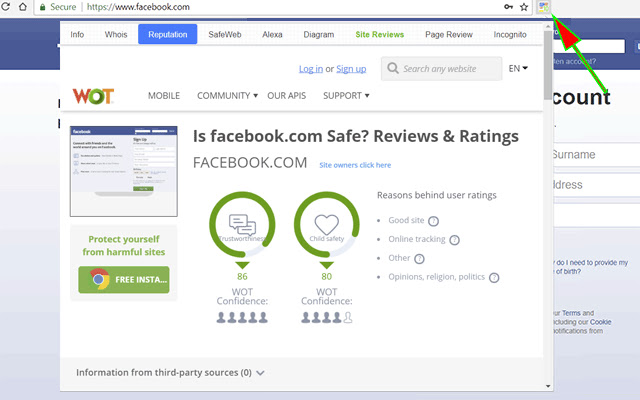Open the OUR APIS menu item
This screenshot has height=400, width=640.
pos(287,96)
